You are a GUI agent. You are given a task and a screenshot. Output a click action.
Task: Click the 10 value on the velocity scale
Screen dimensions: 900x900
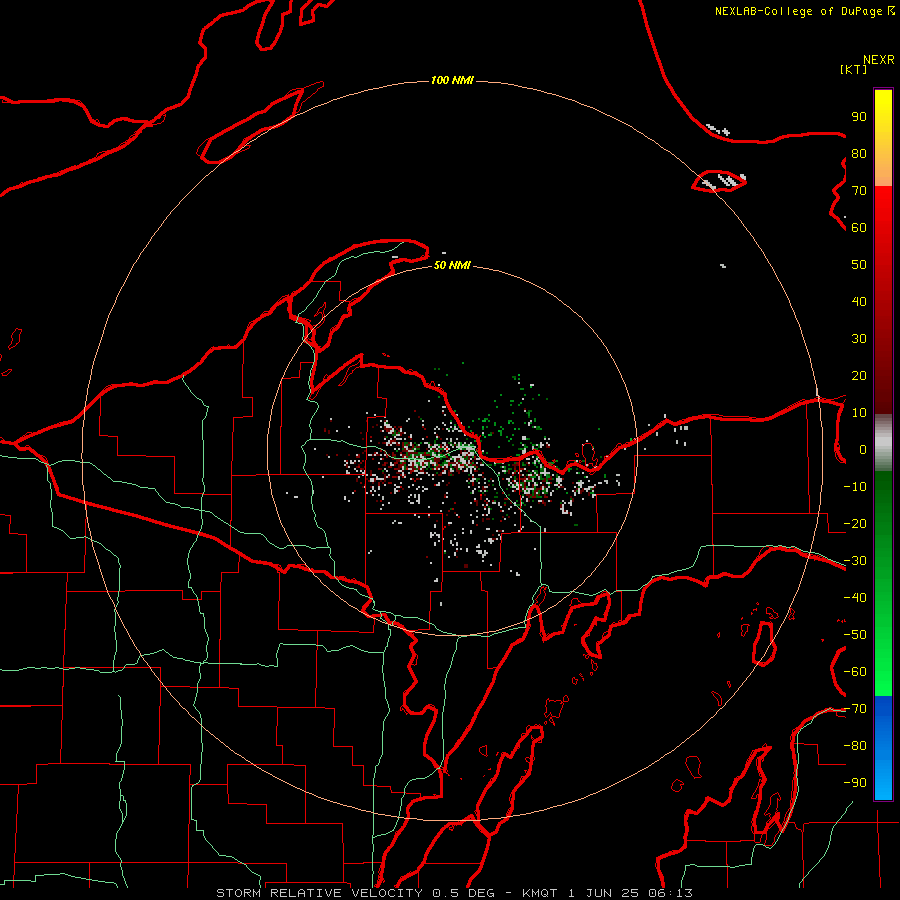pos(859,413)
